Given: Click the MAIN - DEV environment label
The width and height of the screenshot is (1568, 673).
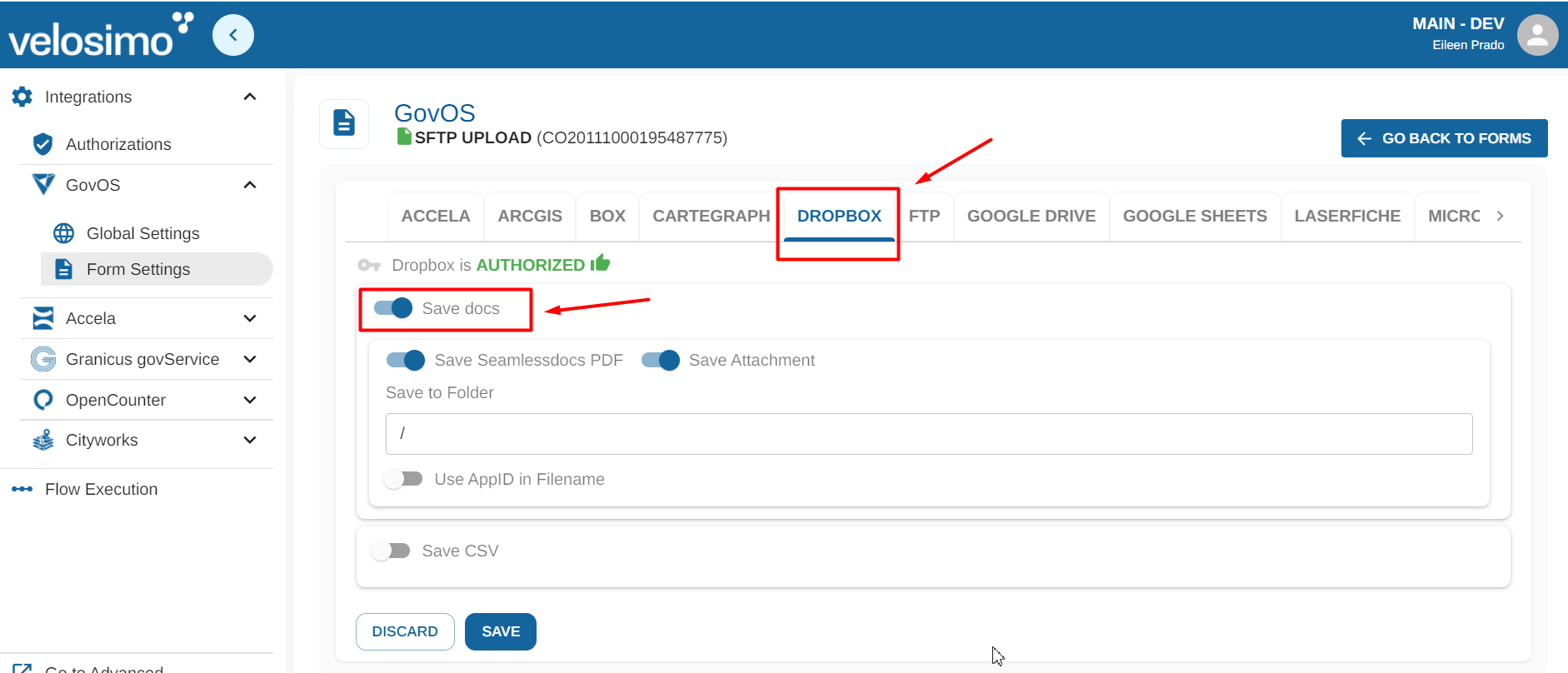Looking at the screenshot, I should (x=1458, y=23).
